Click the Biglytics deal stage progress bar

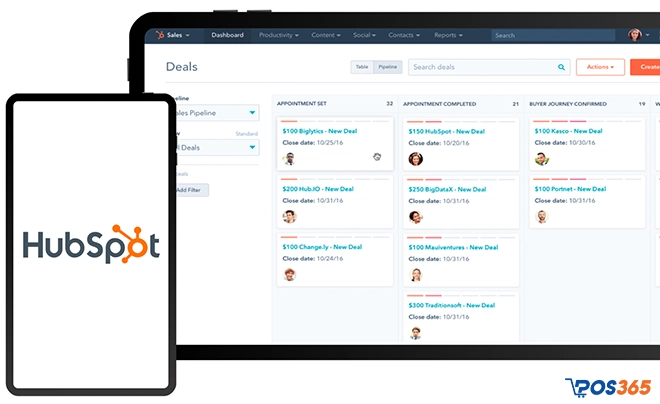click(335, 121)
